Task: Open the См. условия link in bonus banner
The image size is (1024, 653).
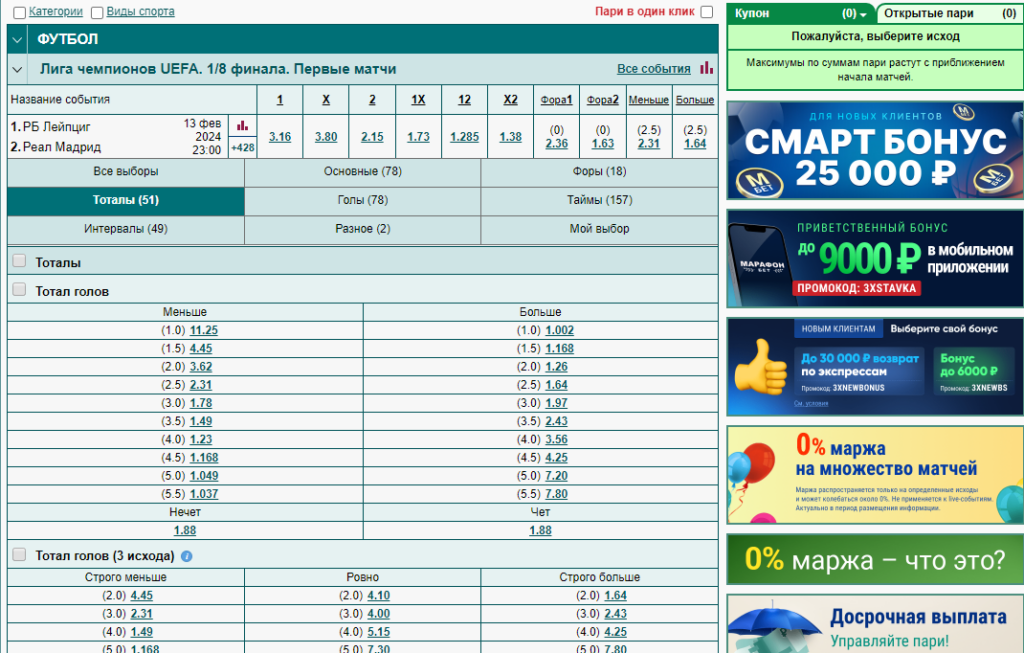Action: click(811, 404)
